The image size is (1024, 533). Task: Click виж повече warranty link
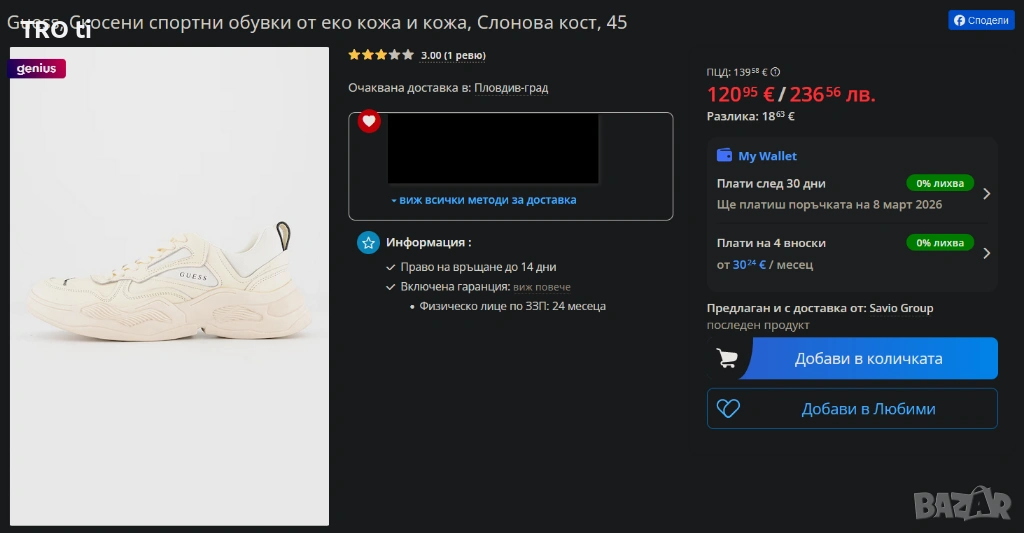pos(542,287)
